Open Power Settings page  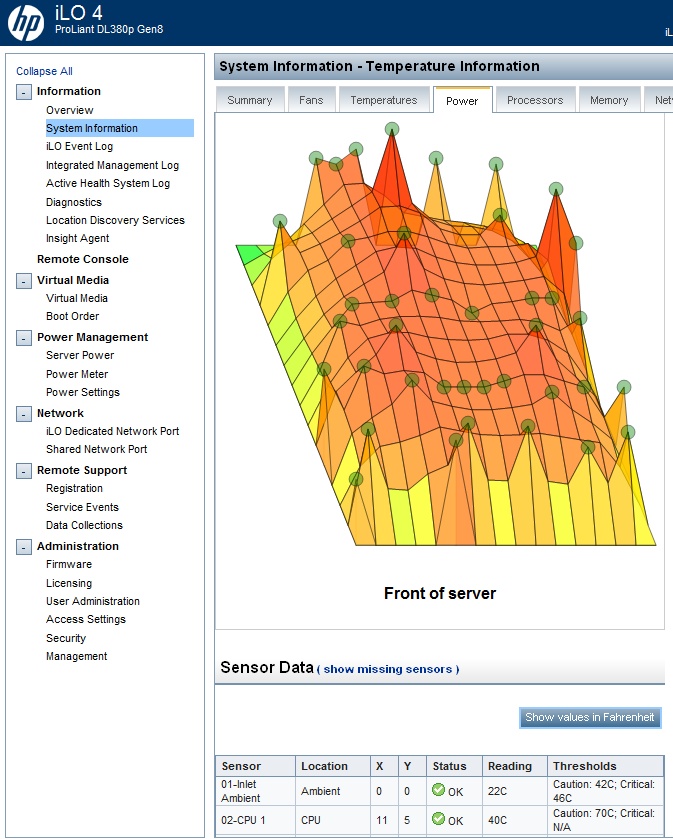[x=83, y=393]
